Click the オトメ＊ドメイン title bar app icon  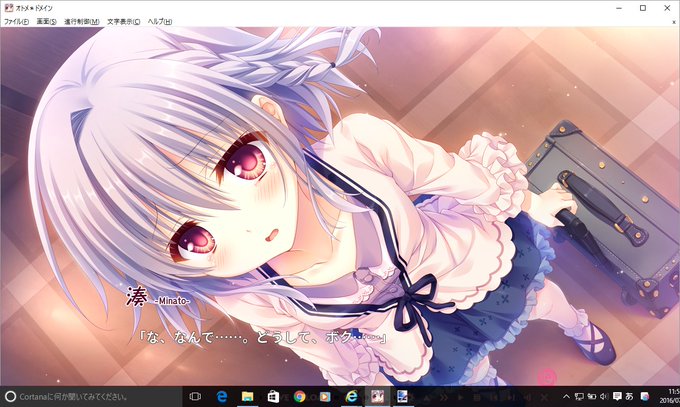pos(8,8)
